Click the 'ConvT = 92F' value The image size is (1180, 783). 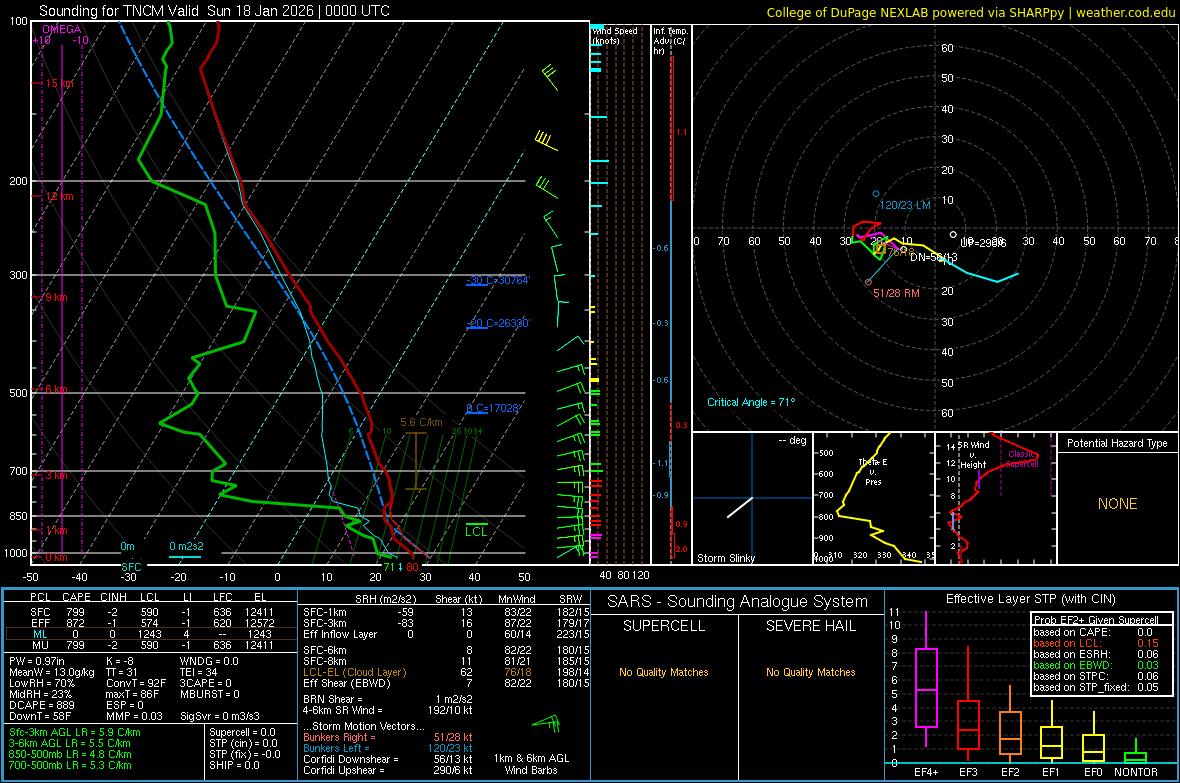136,683
